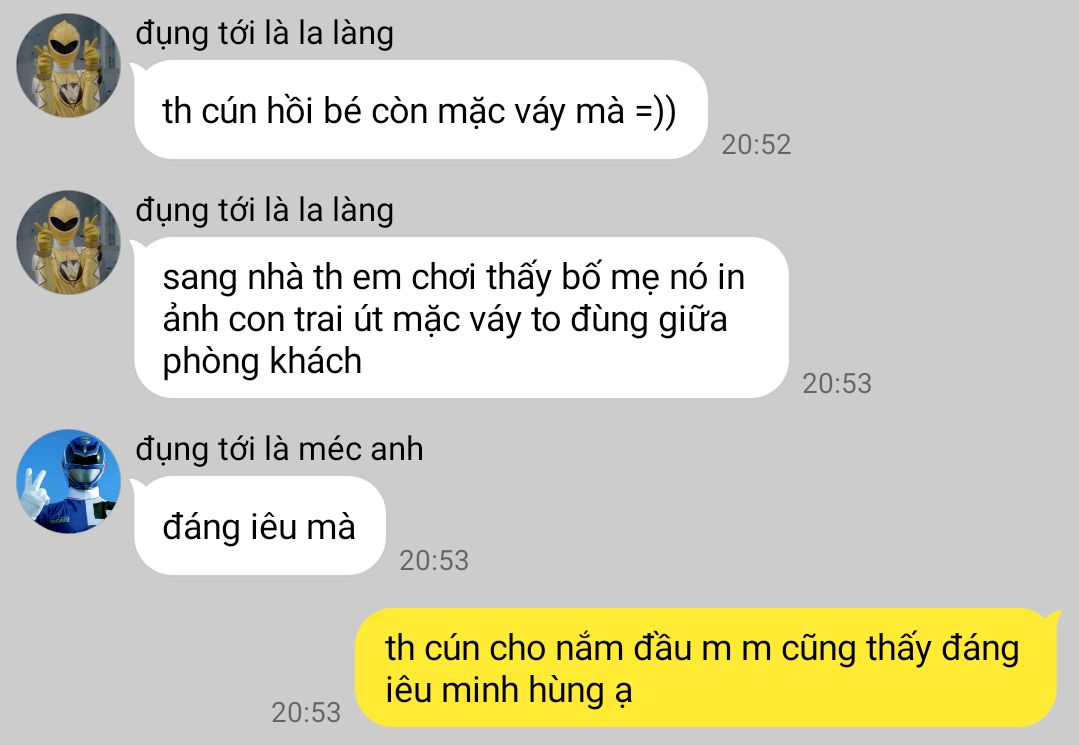Viewport: 1079px width, 745px height.
Task: Tap the 'đáng iêu mà' message bubble
Action: pyautogui.click(x=259, y=526)
